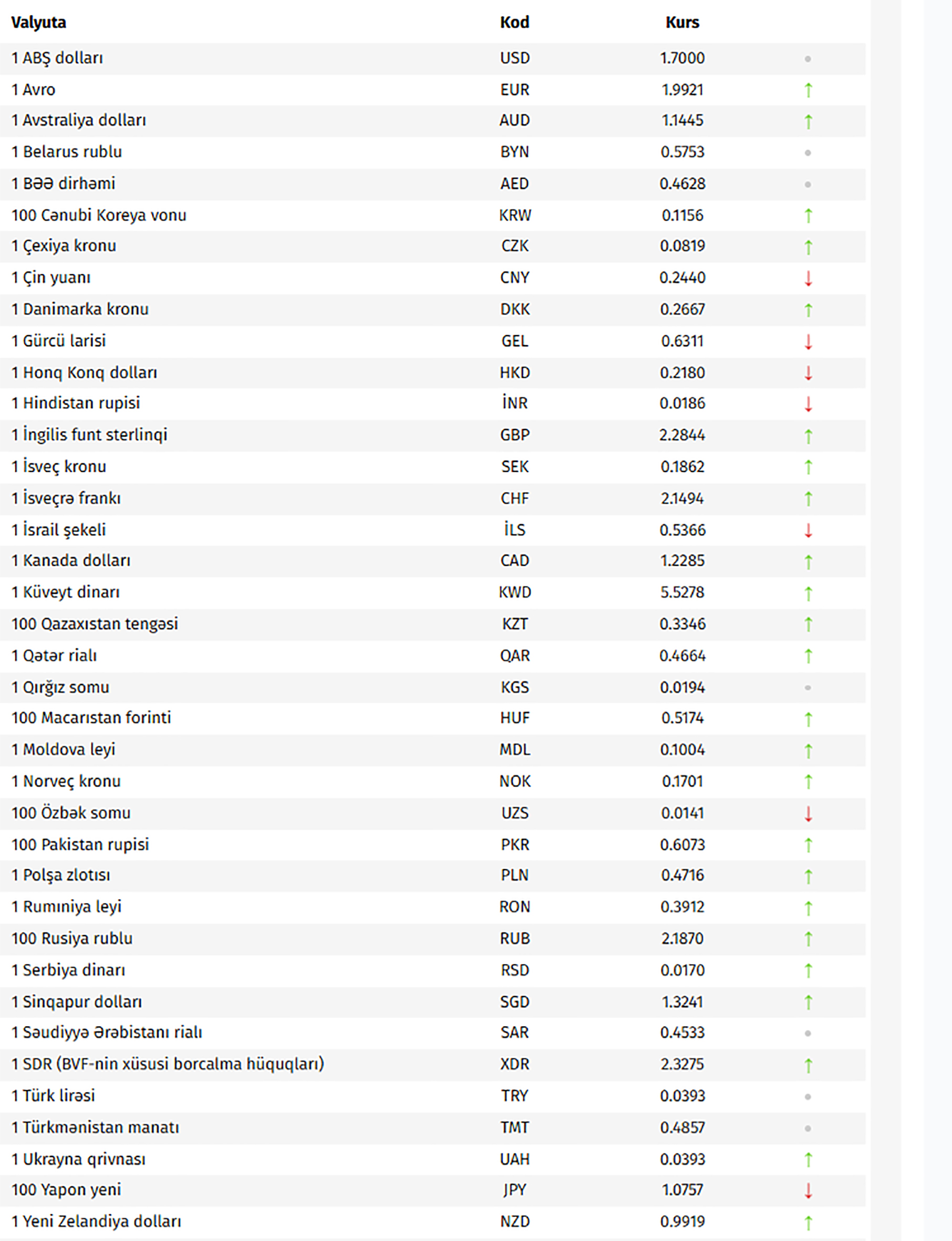
Task: Click the green up arrow for KWD
Action: (808, 593)
